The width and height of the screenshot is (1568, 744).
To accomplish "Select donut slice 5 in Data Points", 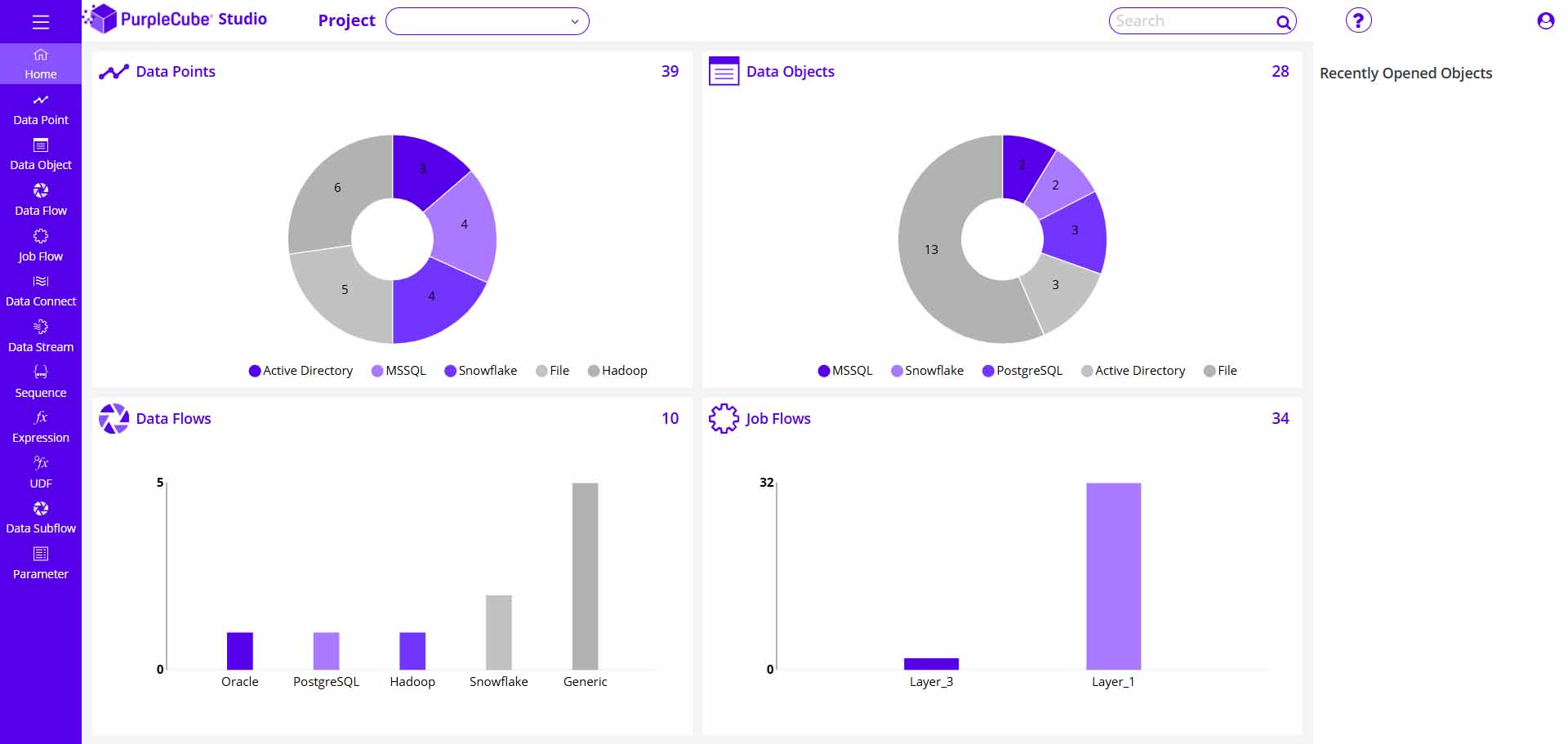I will pos(343,292).
